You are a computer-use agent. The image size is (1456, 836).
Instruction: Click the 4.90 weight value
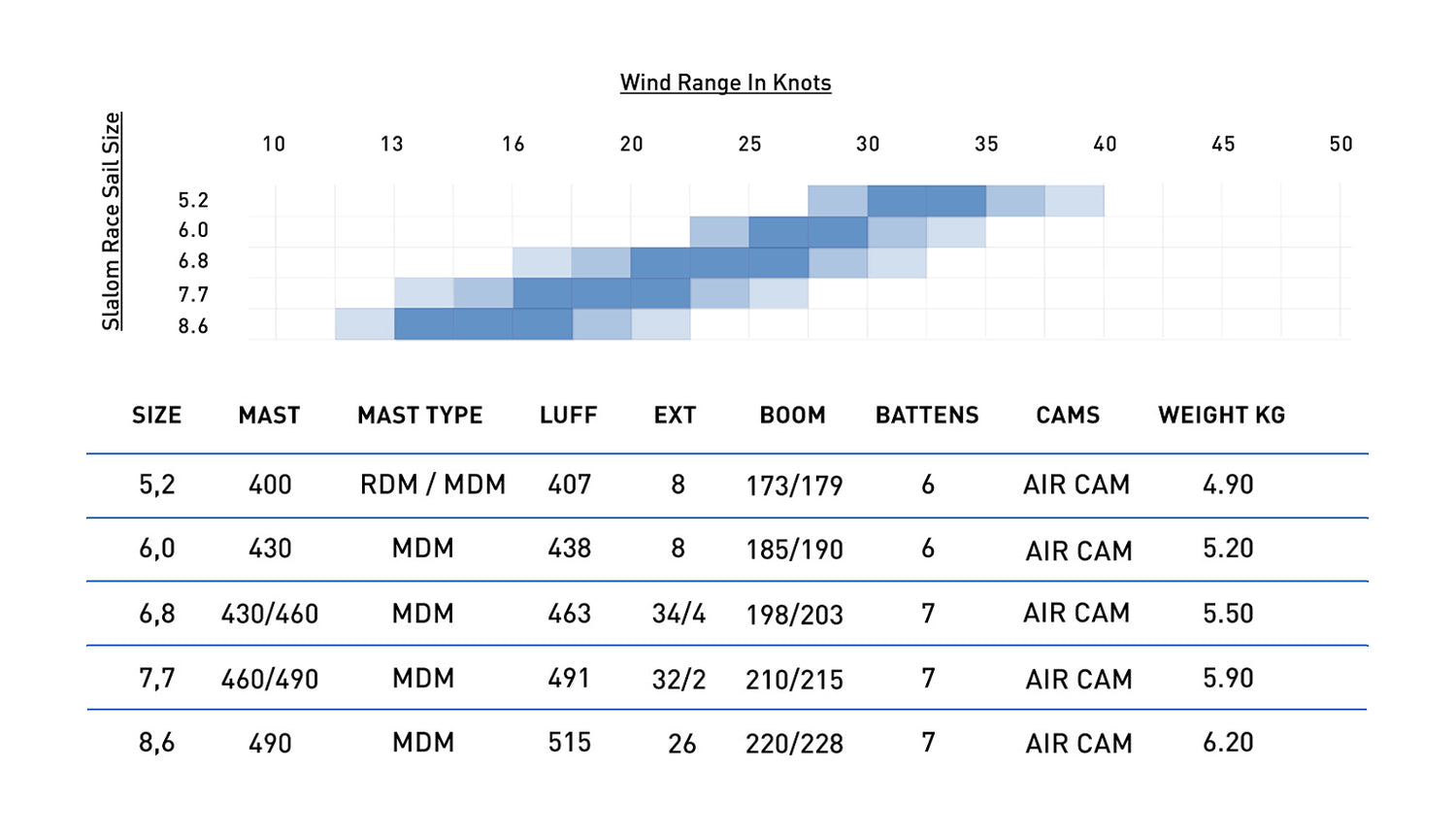point(1228,485)
